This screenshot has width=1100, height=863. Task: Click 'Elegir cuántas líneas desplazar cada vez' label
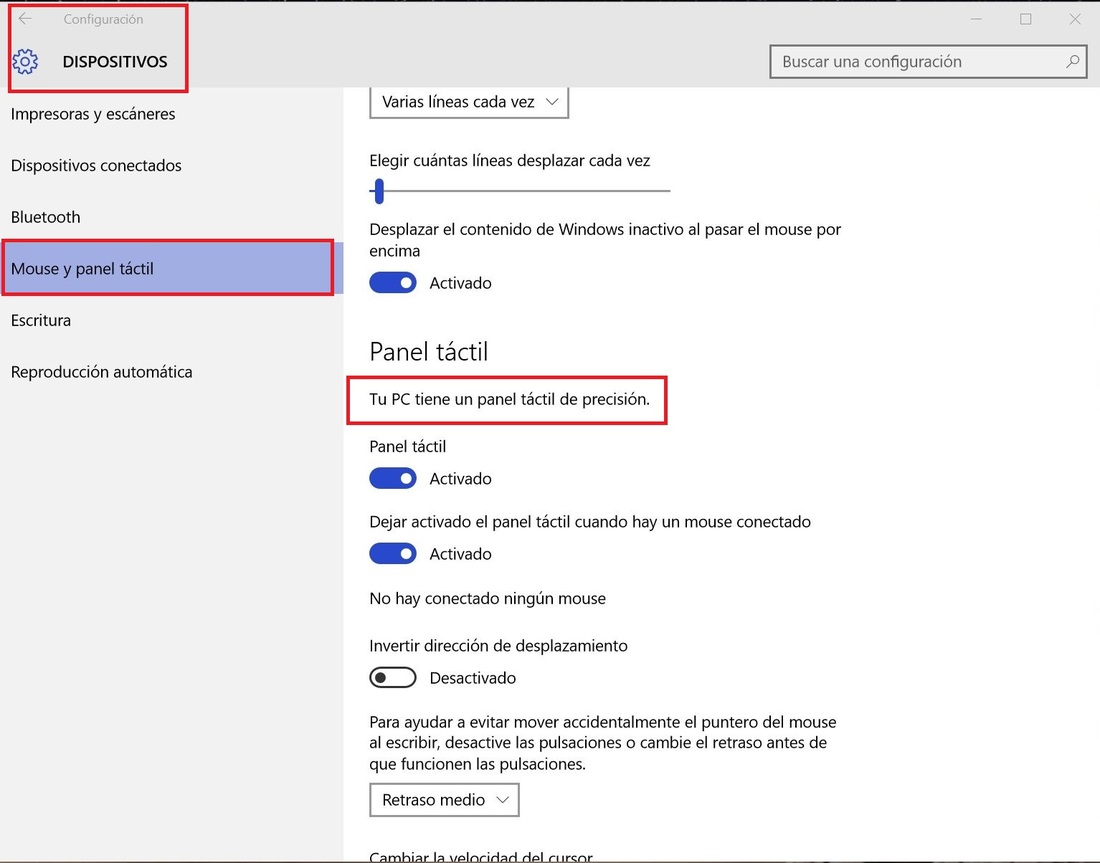(509, 161)
